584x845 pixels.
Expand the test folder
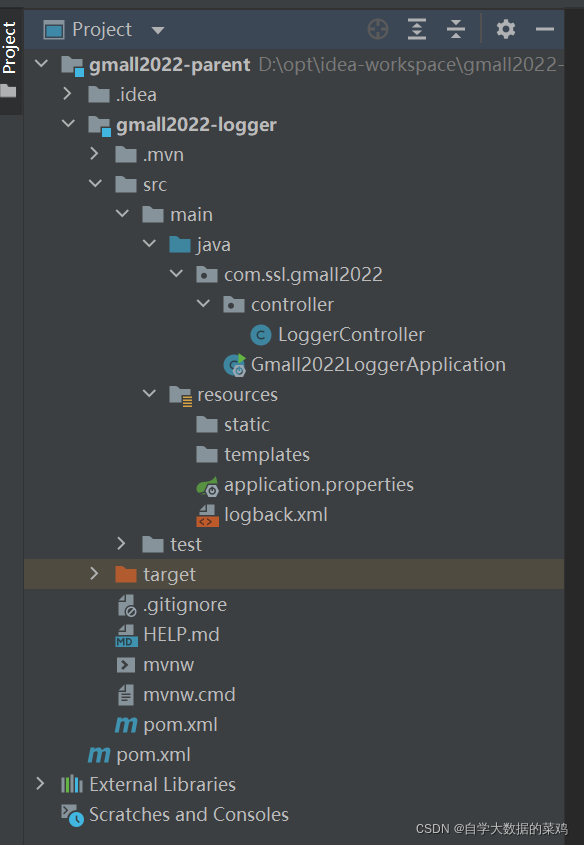pyautogui.click(x=122, y=544)
